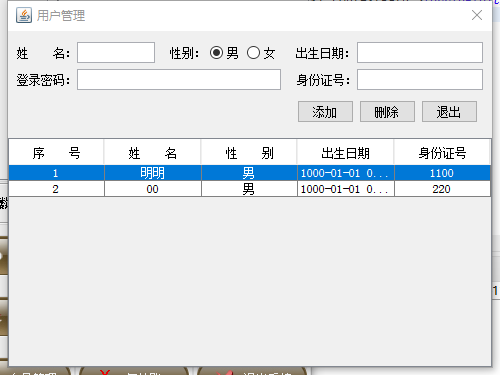Click the 添加 button
Viewport: 500px width, 375px height.
point(325,112)
